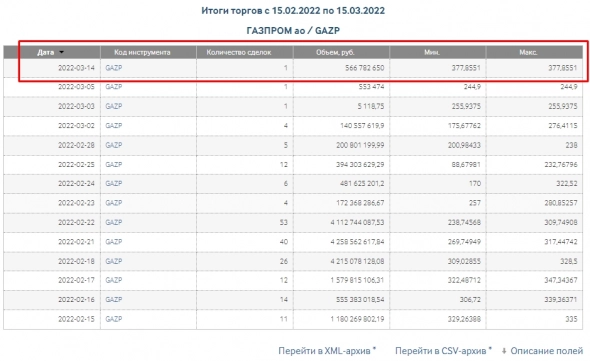Click the volume value 553 474
The width and height of the screenshot is (590, 361).
point(371,87)
